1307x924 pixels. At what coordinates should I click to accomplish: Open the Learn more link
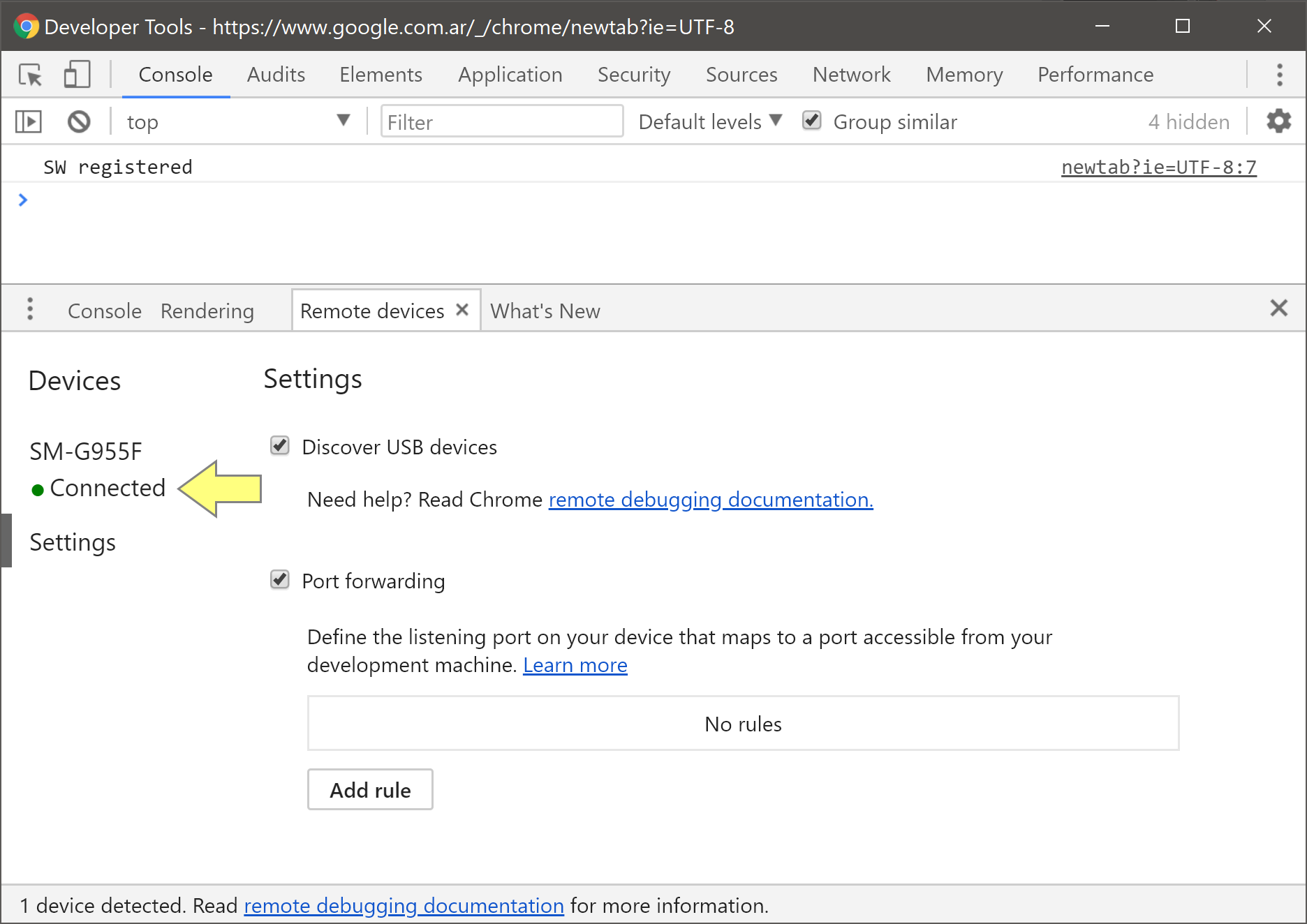pyautogui.click(x=575, y=665)
